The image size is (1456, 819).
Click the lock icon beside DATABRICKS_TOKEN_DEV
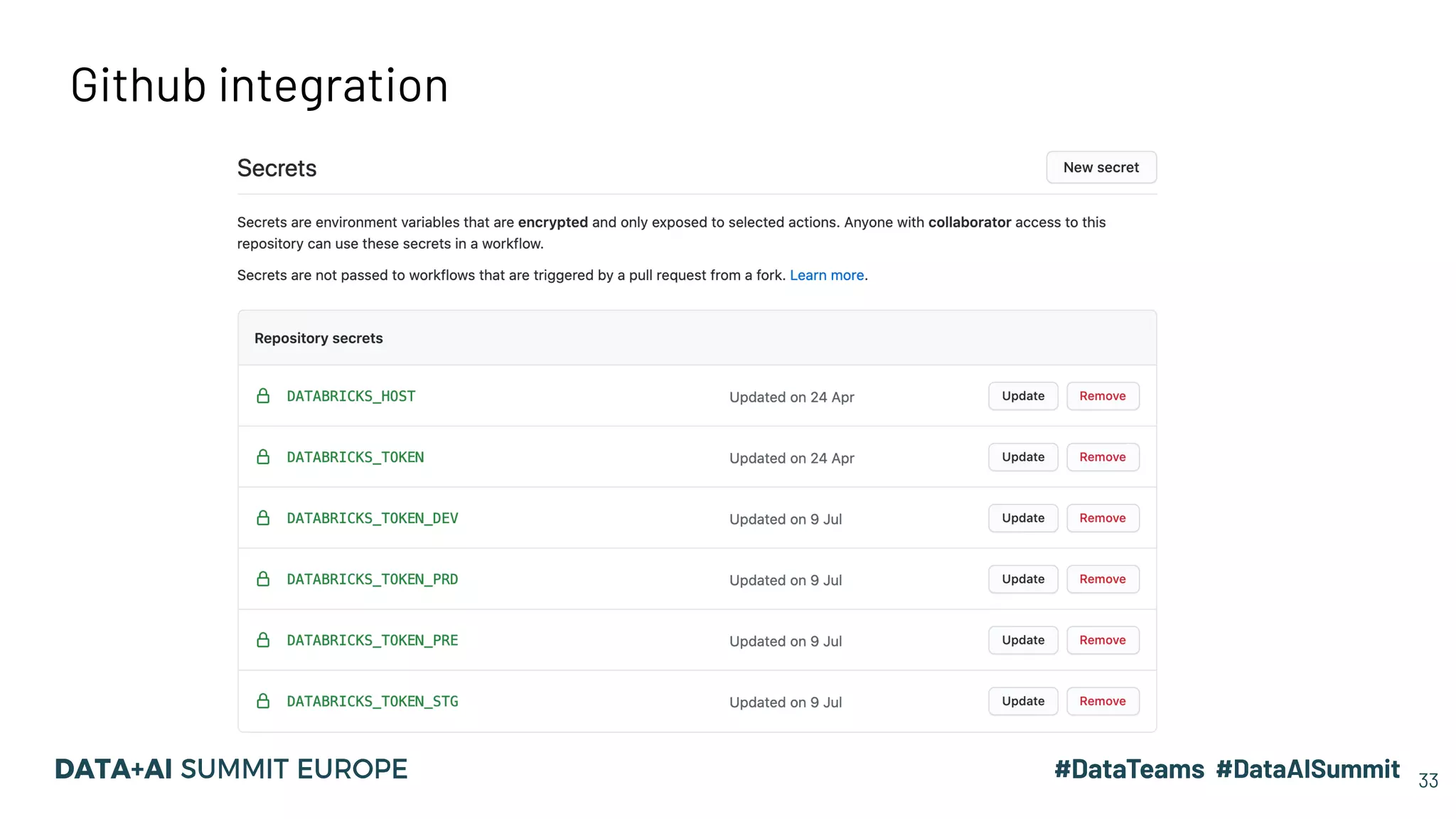pyautogui.click(x=263, y=518)
